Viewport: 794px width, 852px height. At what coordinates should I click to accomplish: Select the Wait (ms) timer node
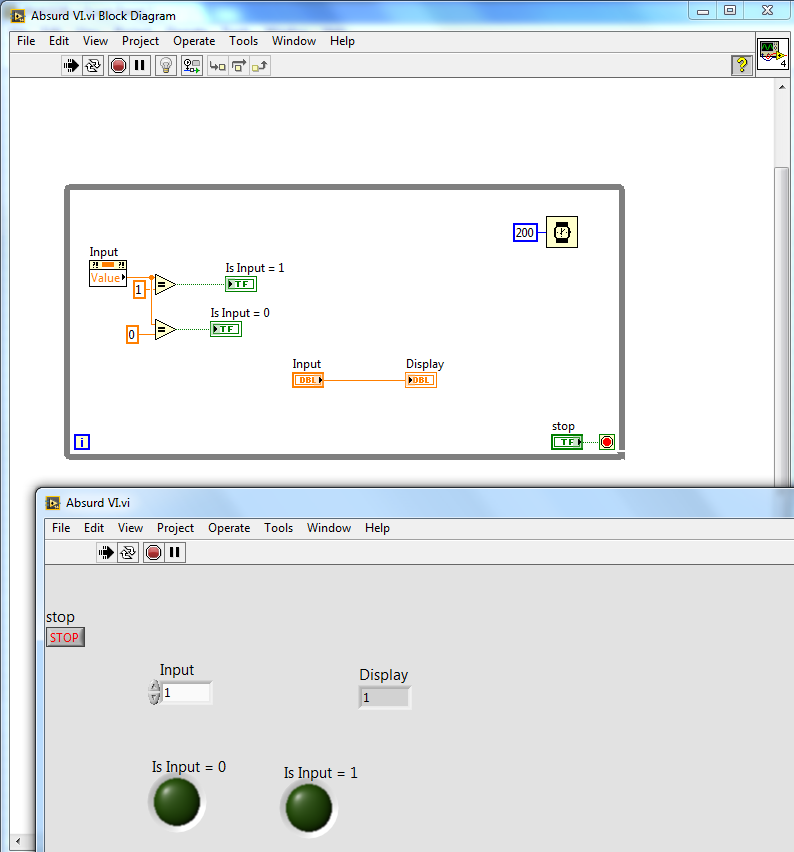click(562, 233)
